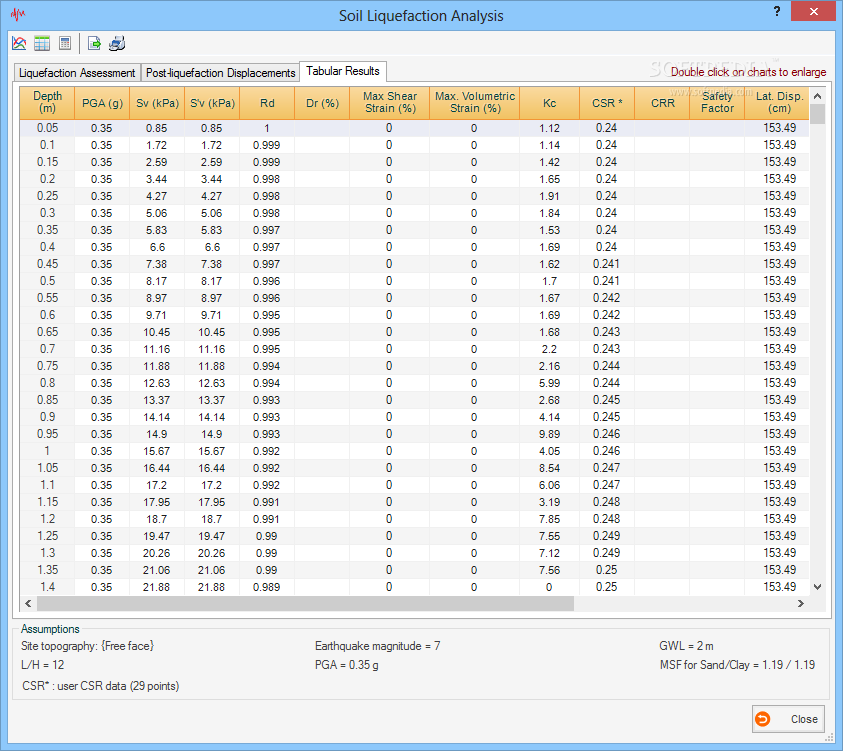This screenshot has height=751, width=843.
Task: Close window with red X button
Action: 813,11
